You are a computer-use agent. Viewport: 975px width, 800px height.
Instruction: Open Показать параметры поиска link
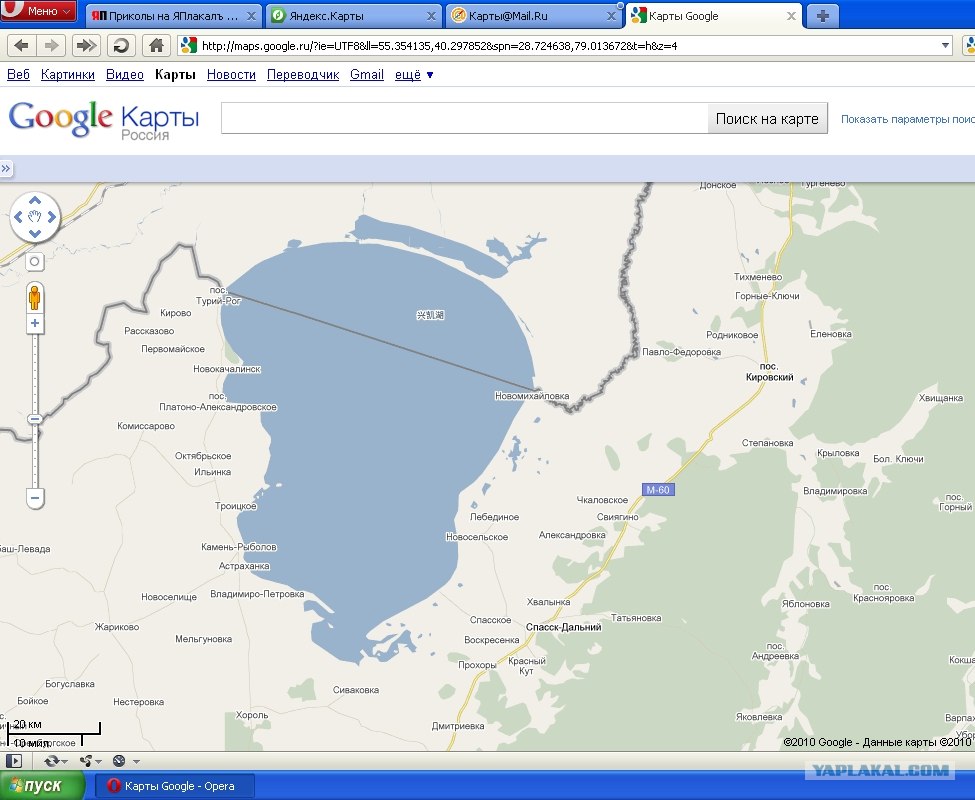907,119
